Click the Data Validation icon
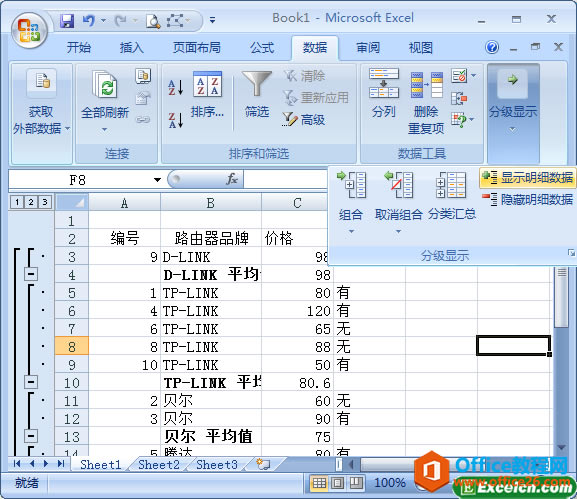Screen dimensions: 577x499 tap(459, 76)
